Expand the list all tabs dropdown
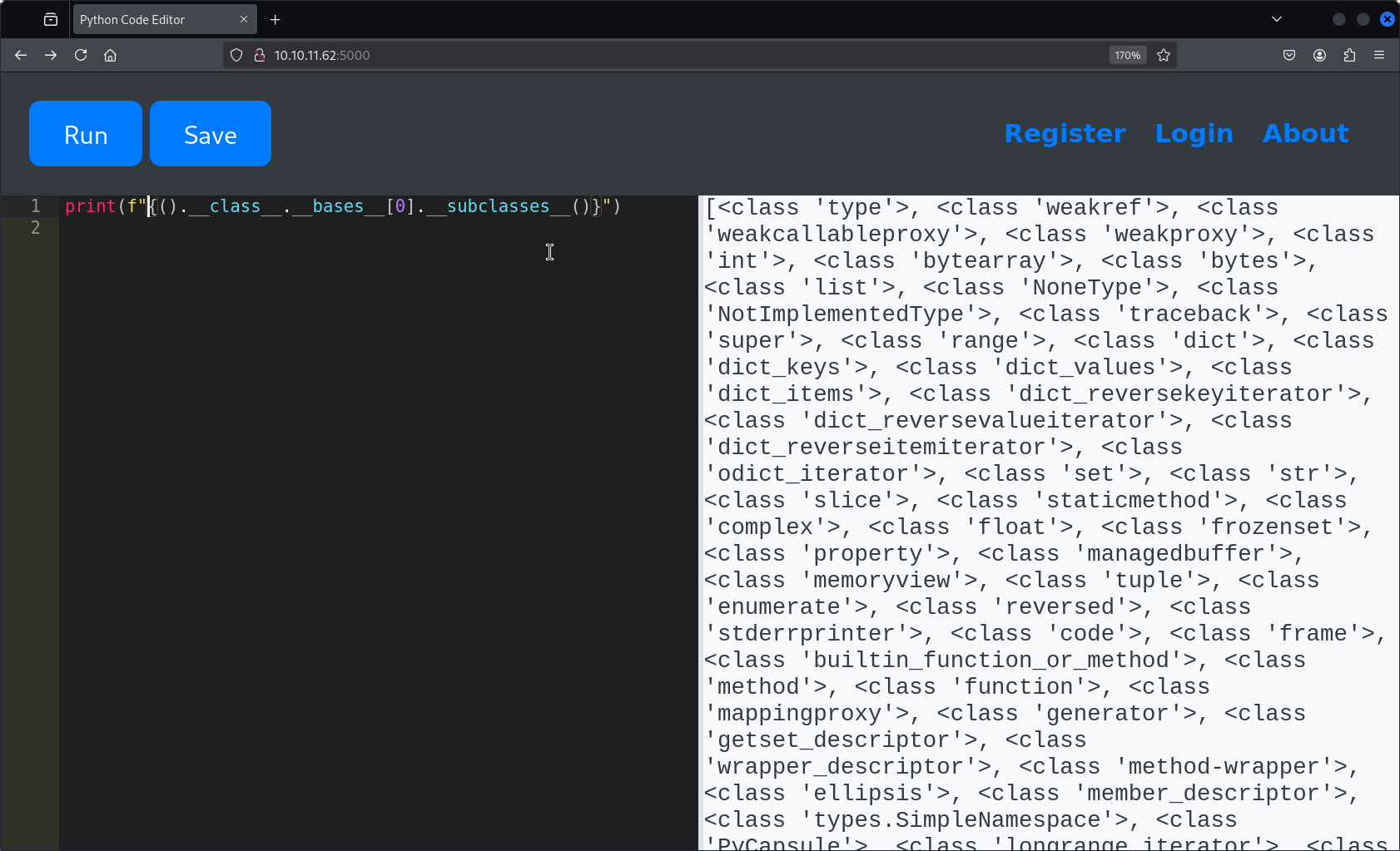The image size is (1400, 851). 1277,19
